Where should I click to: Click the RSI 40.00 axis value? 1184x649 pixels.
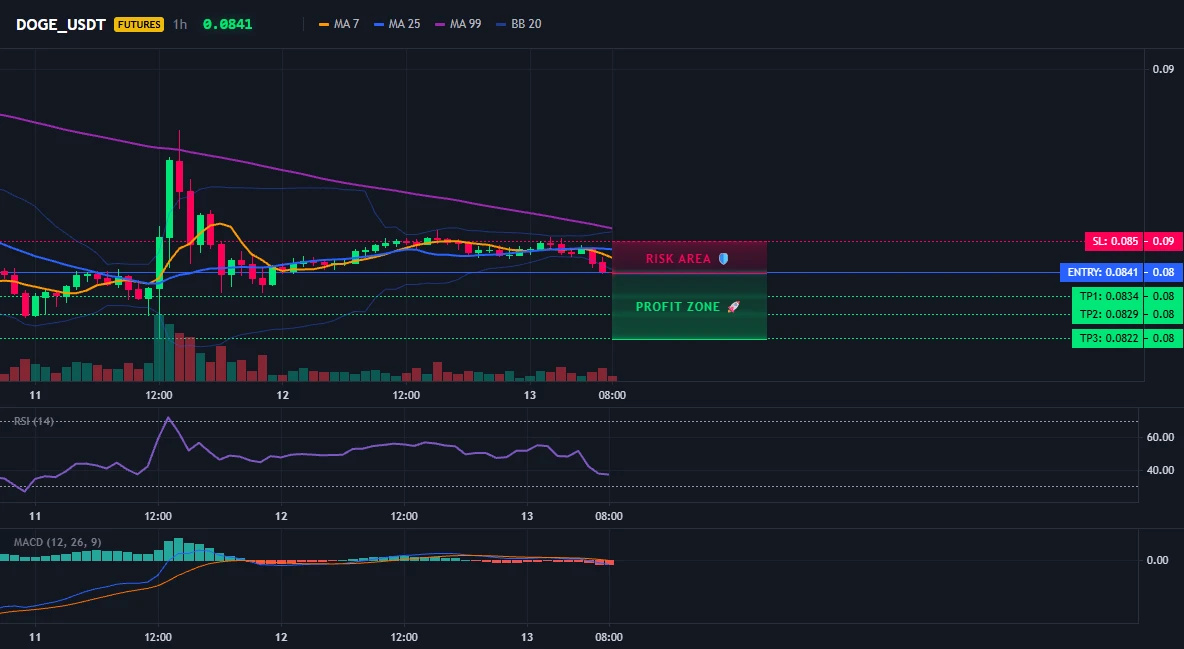[1160, 470]
